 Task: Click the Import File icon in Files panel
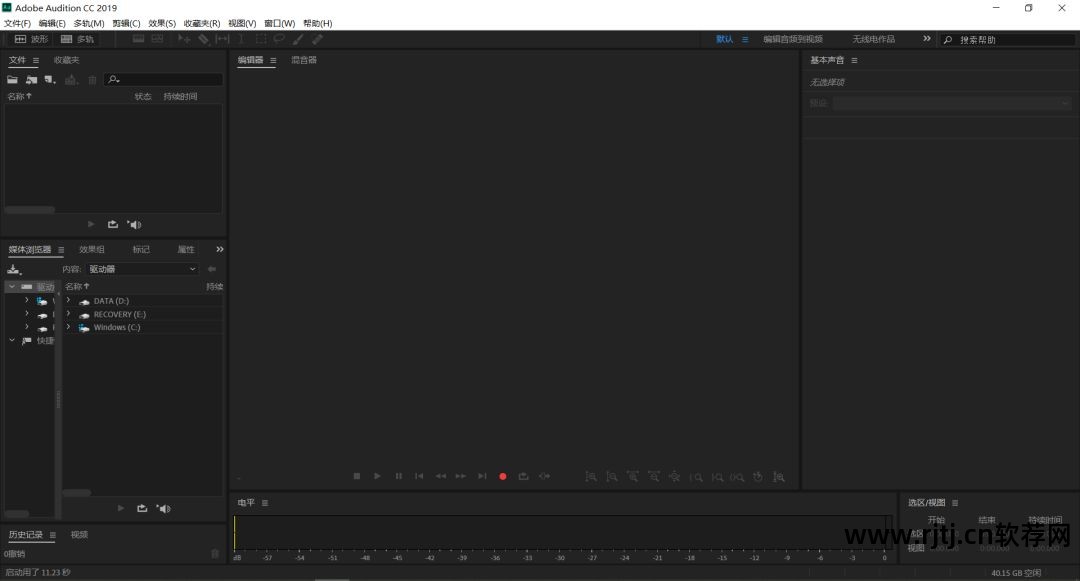point(31,80)
